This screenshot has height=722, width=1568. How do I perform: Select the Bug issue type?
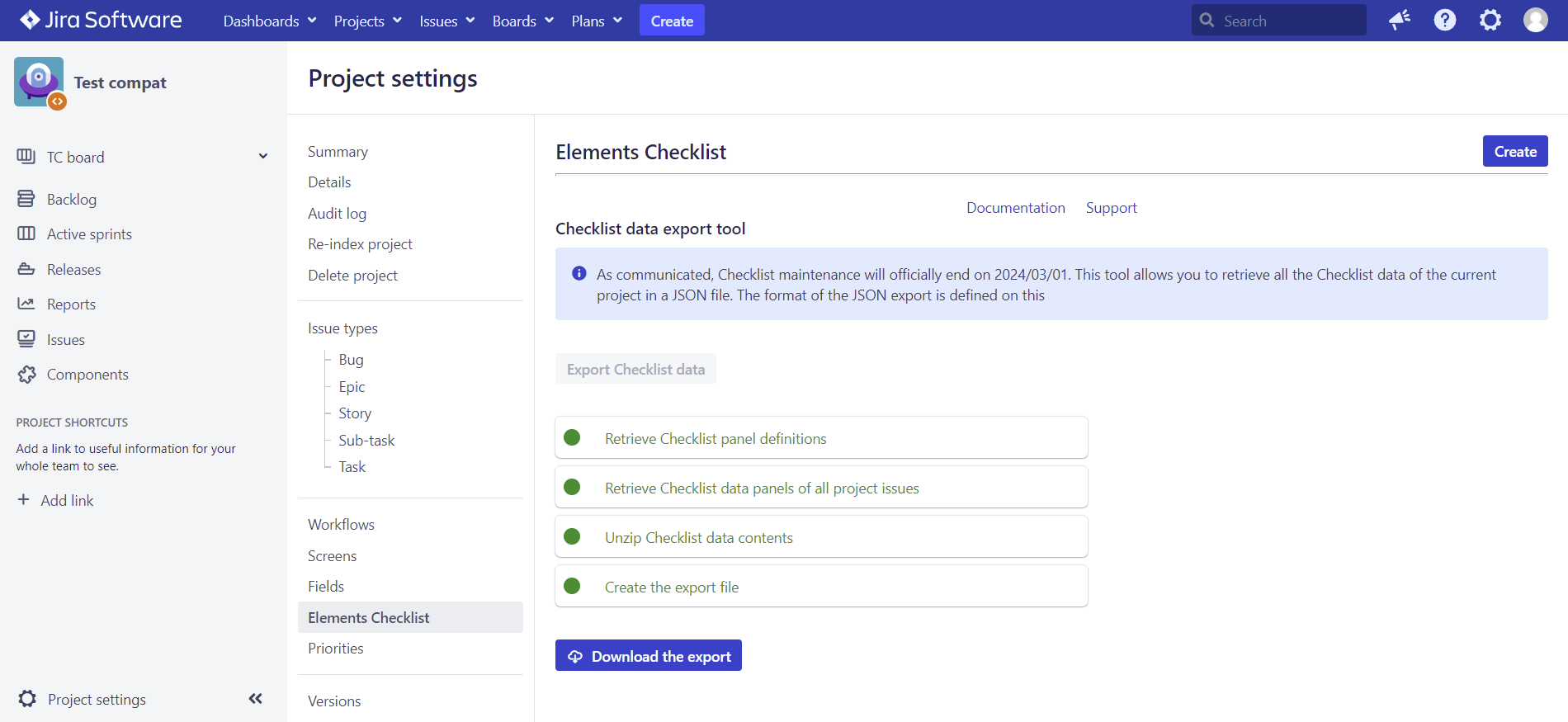coord(351,360)
